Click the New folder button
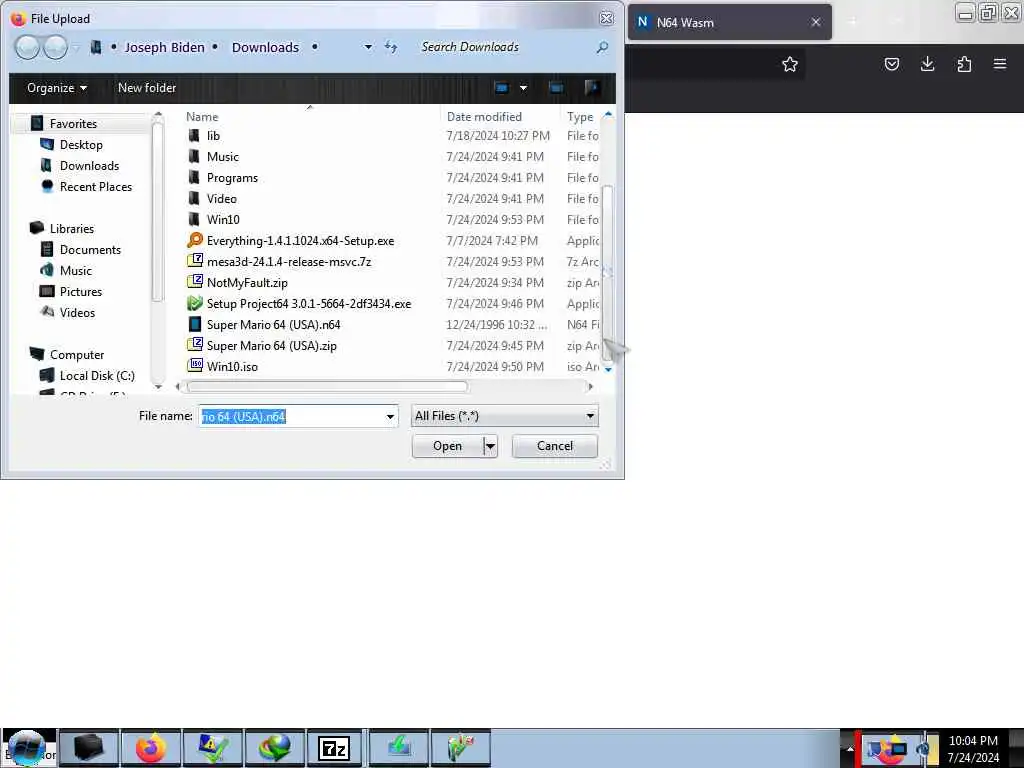The width and height of the screenshot is (1024, 768). pos(147,88)
